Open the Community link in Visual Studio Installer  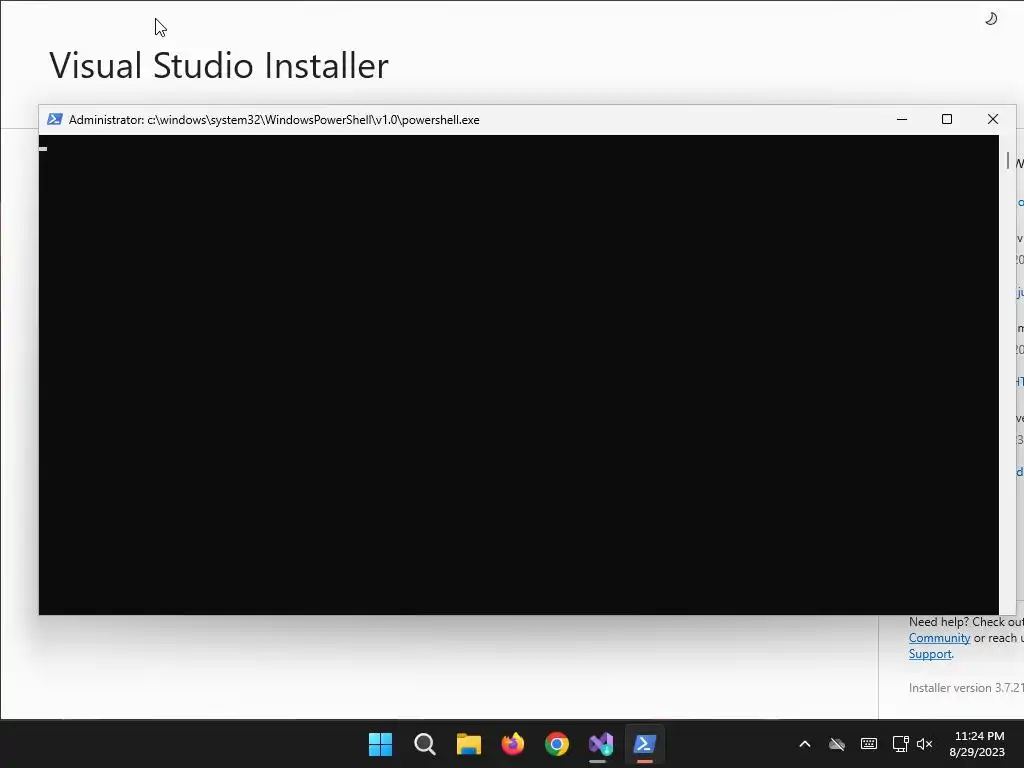[939, 638]
